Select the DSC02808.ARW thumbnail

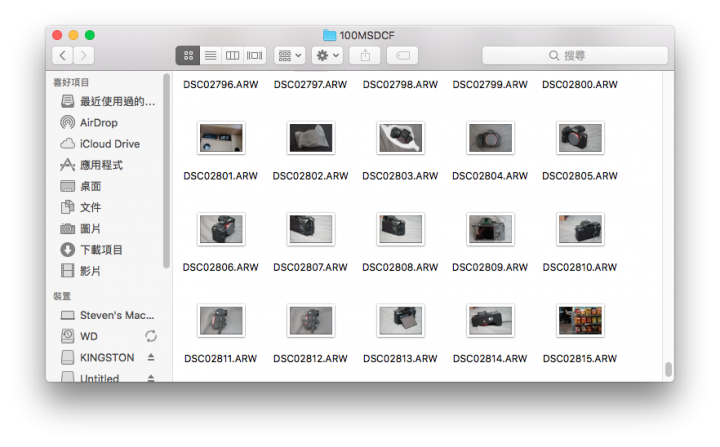pos(400,229)
